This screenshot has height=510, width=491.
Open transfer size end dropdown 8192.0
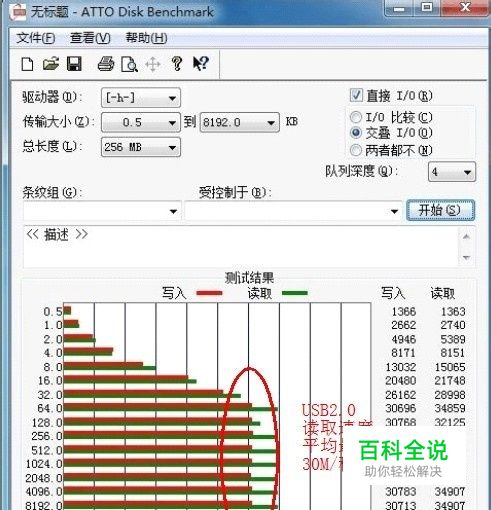(x=239, y=122)
